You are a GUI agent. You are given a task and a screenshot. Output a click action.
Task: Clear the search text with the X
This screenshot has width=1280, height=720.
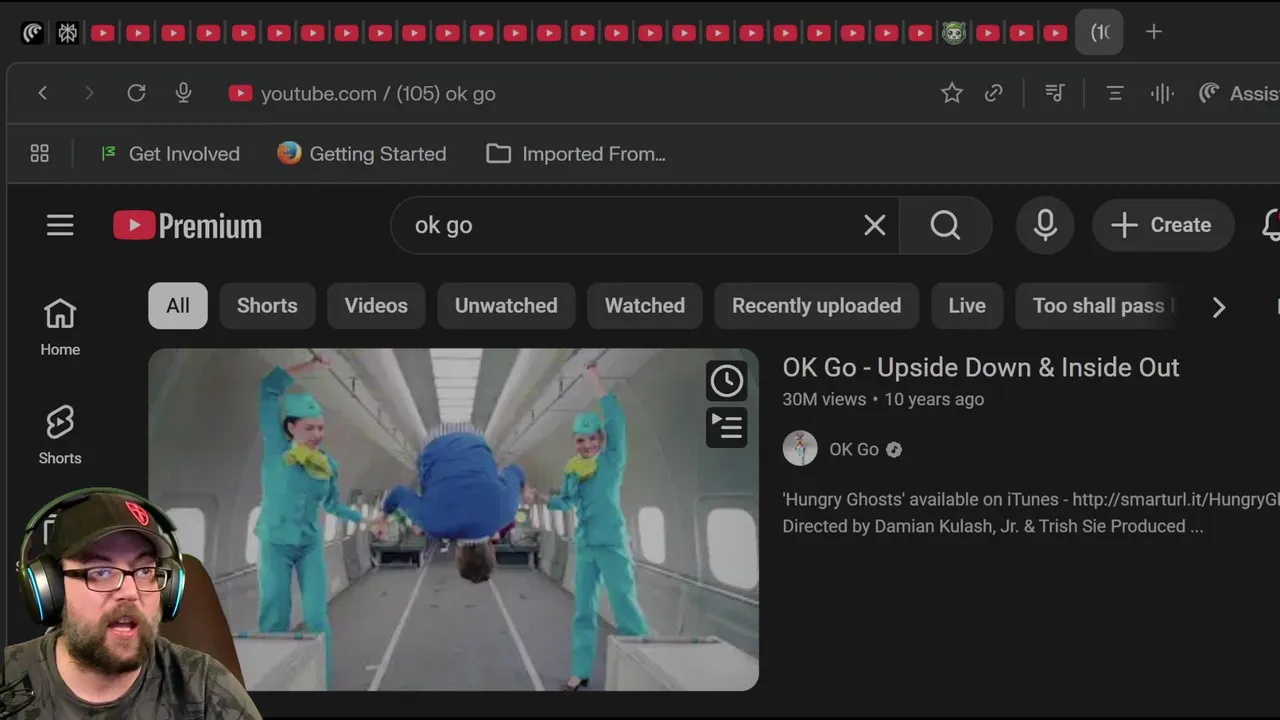[875, 225]
